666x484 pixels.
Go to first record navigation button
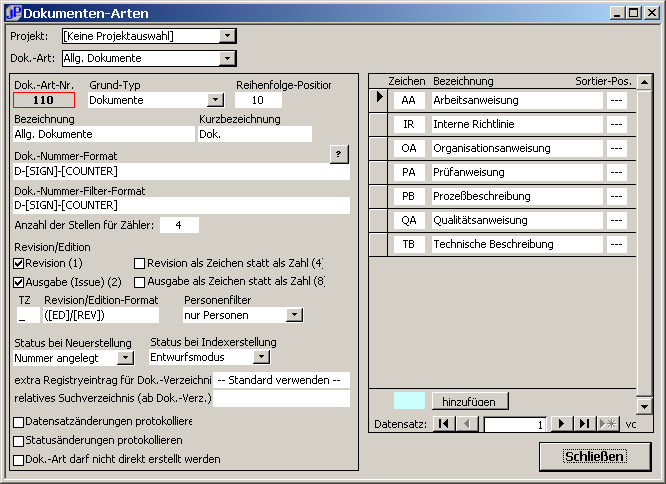tap(443, 424)
